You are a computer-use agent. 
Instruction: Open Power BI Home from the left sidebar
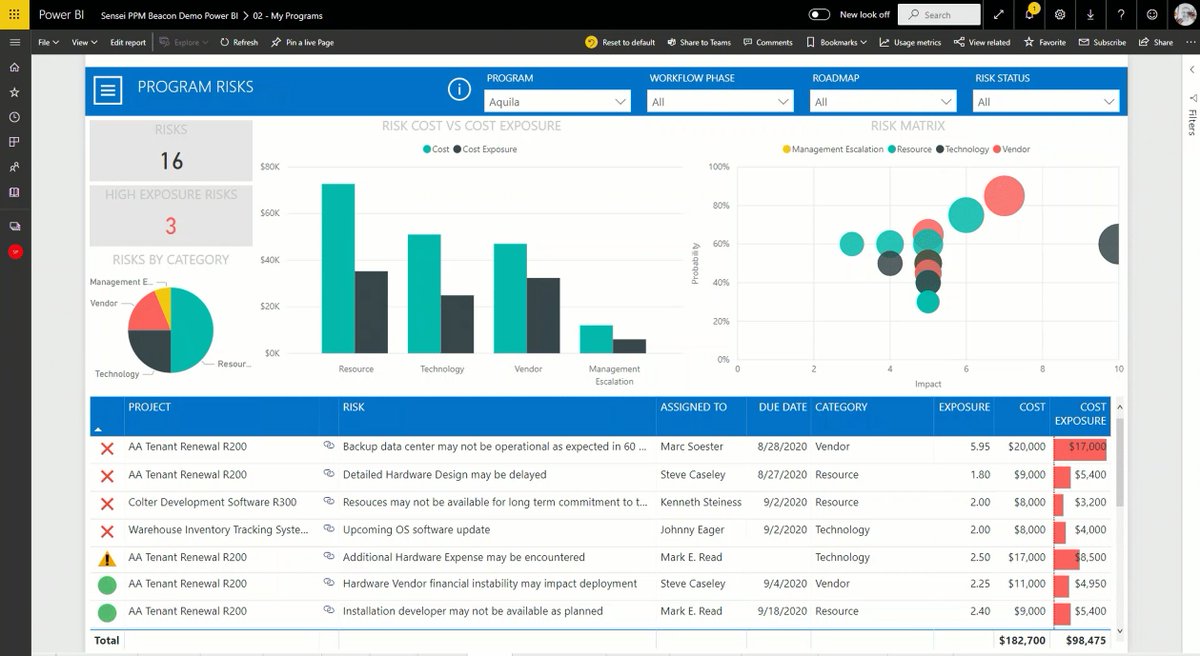(x=14, y=67)
